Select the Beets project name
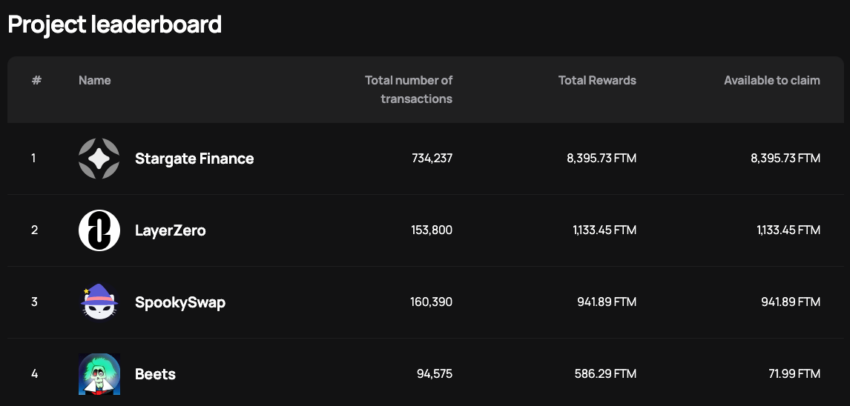The height and width of the screenshot is (406, 850). (155, 374)
